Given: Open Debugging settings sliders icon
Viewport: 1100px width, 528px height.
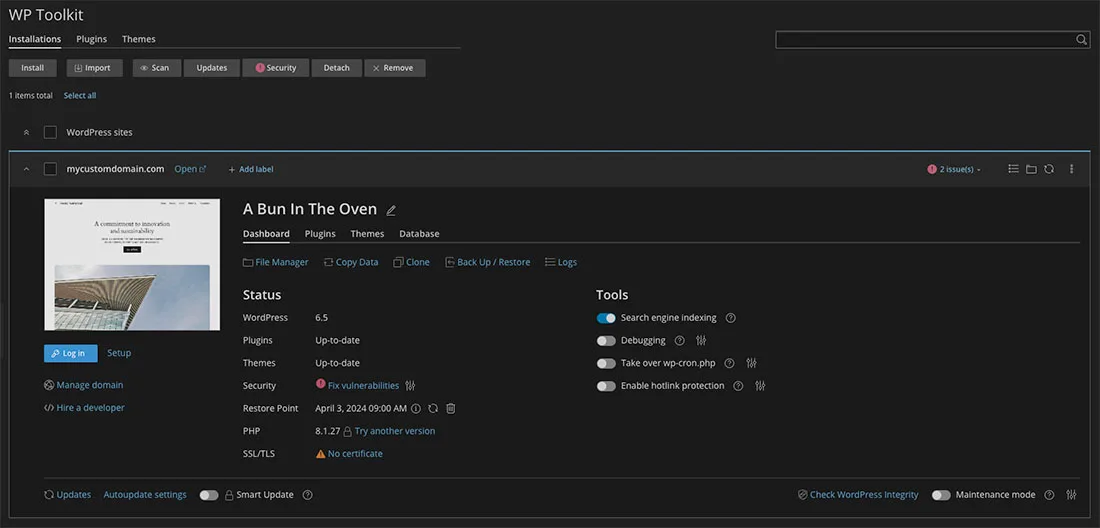Looking at the screenshot, I should click(x=701, y=340).
